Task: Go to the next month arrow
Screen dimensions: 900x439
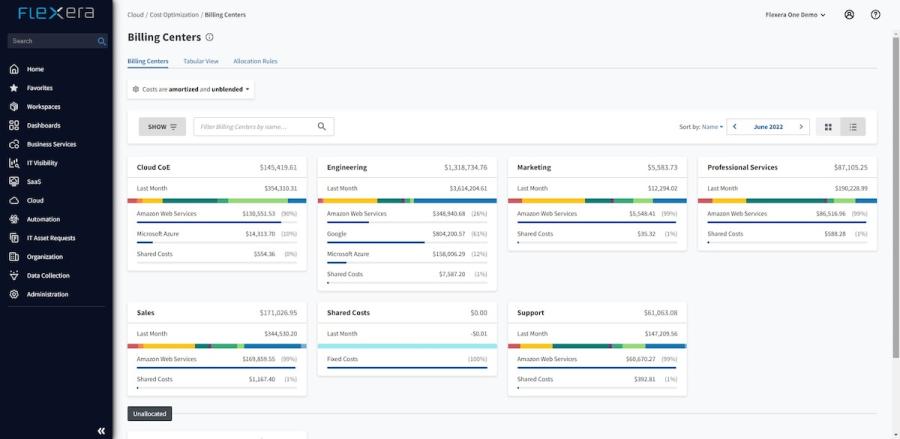Action: (801, 127)
